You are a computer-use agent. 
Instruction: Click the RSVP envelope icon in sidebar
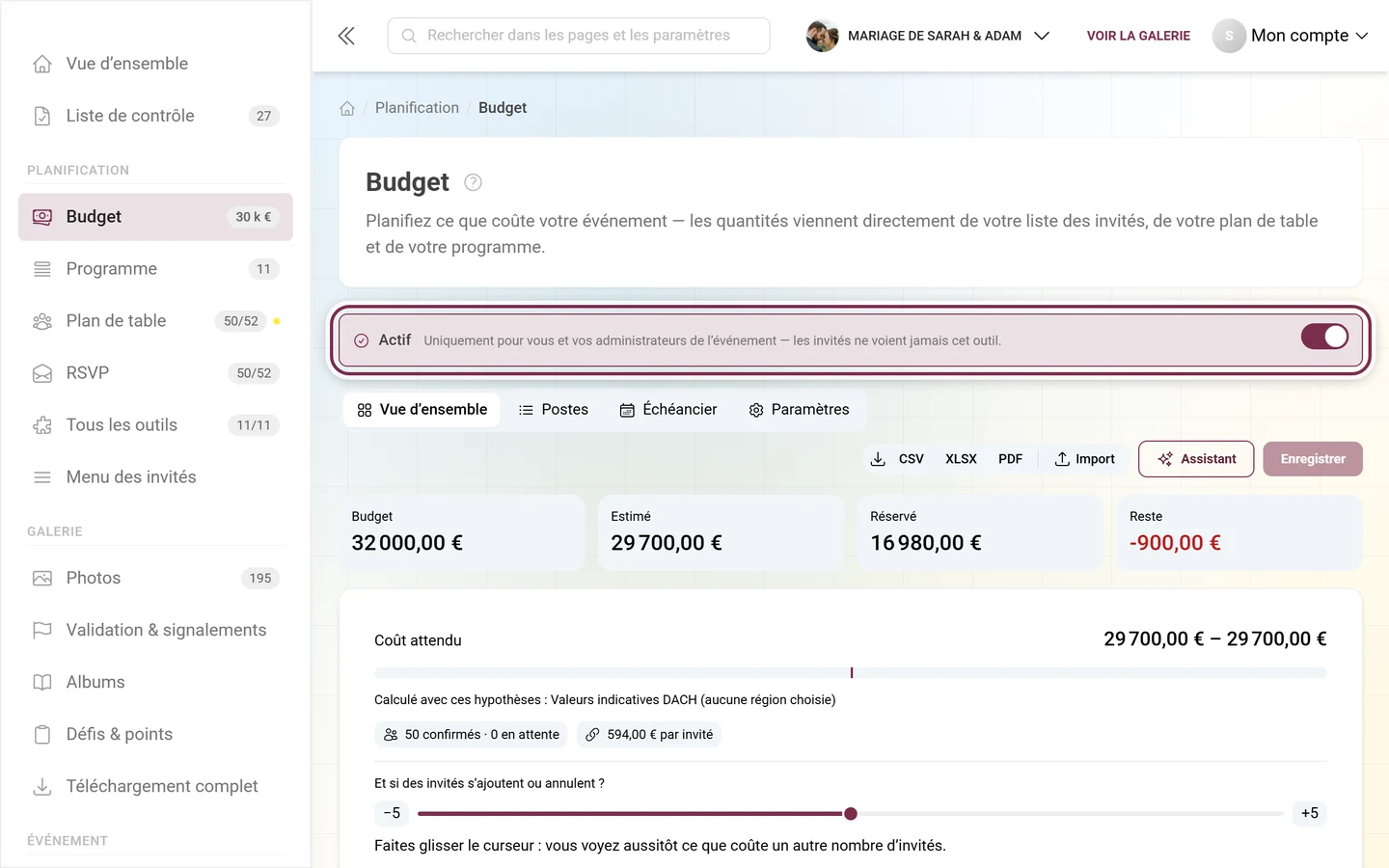[42, 373]
